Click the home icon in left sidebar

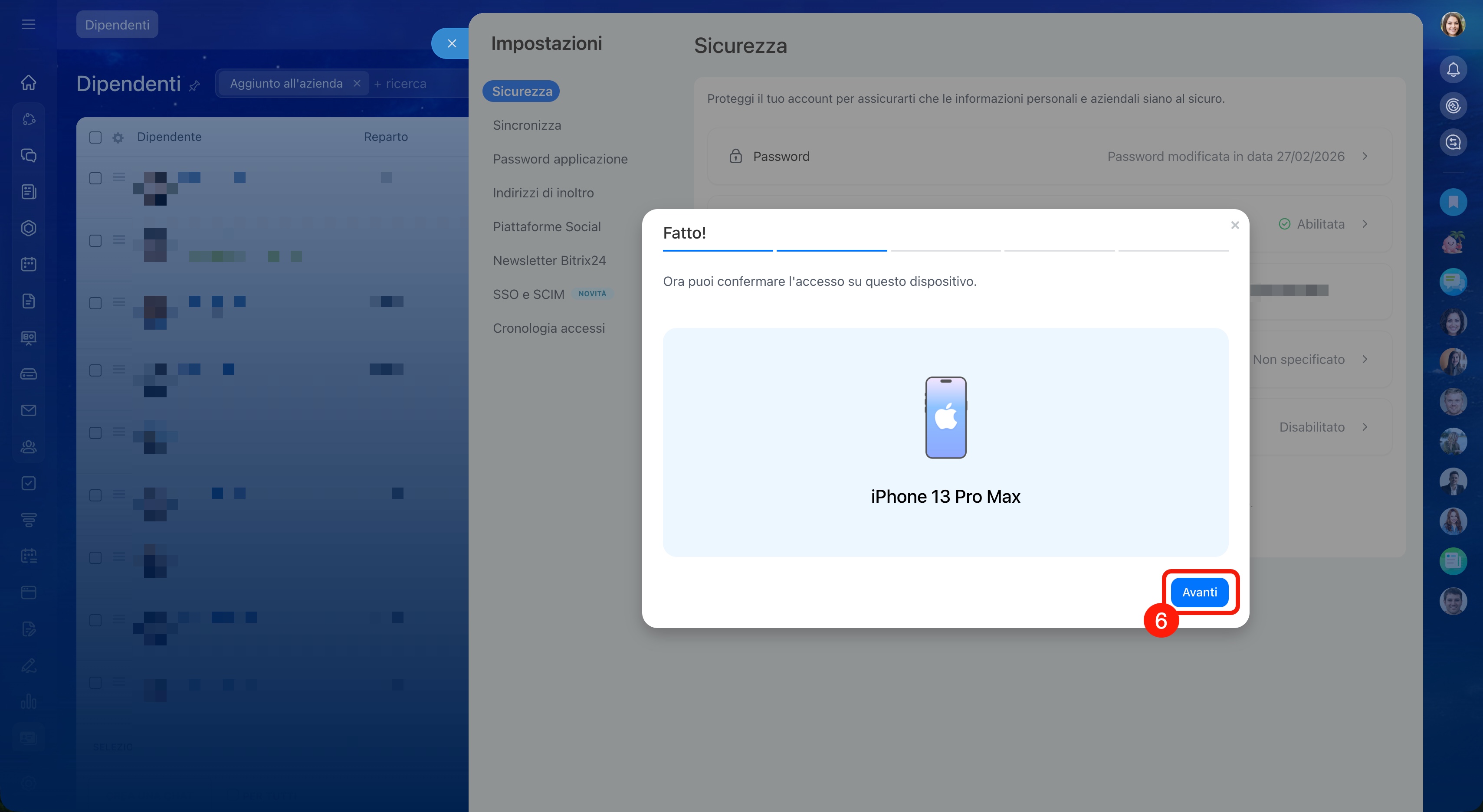pos(28,83)
